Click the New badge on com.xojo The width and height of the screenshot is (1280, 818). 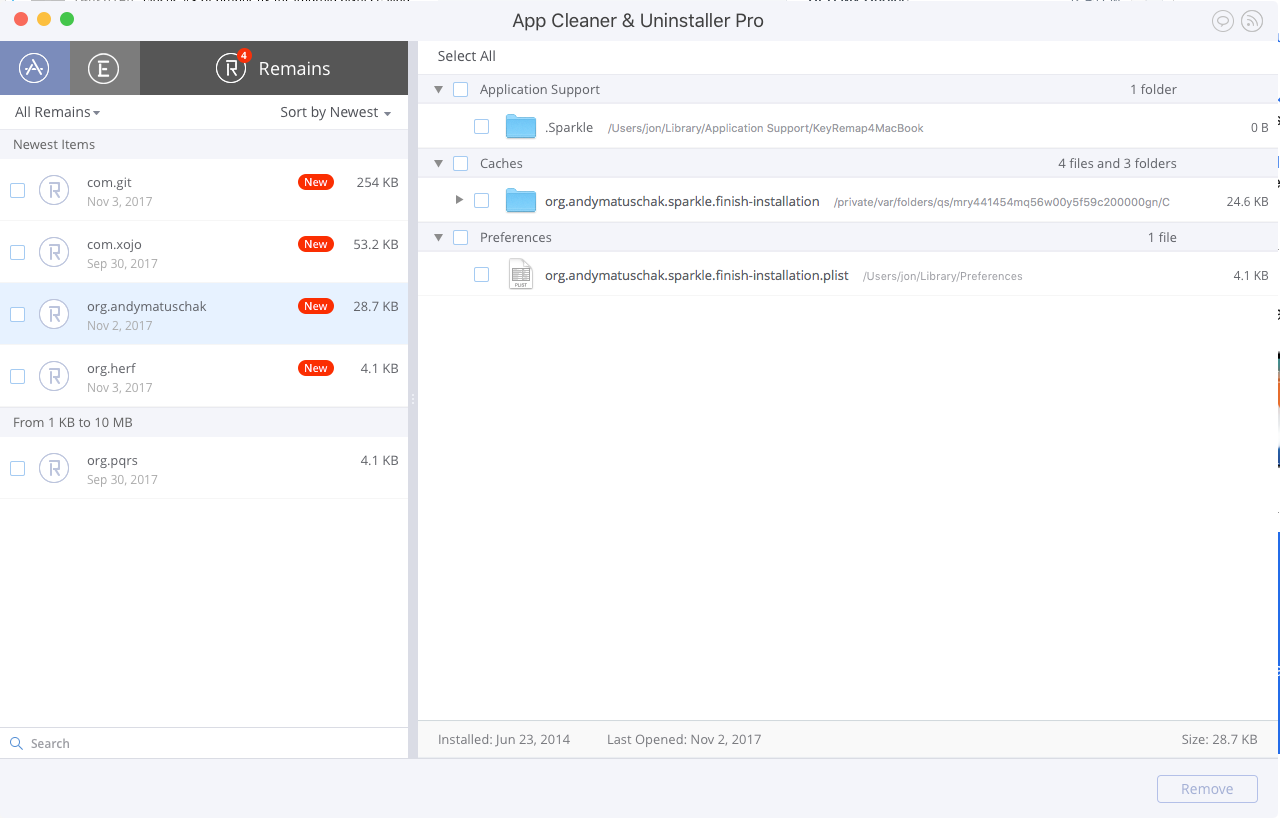tap(316, 244)
